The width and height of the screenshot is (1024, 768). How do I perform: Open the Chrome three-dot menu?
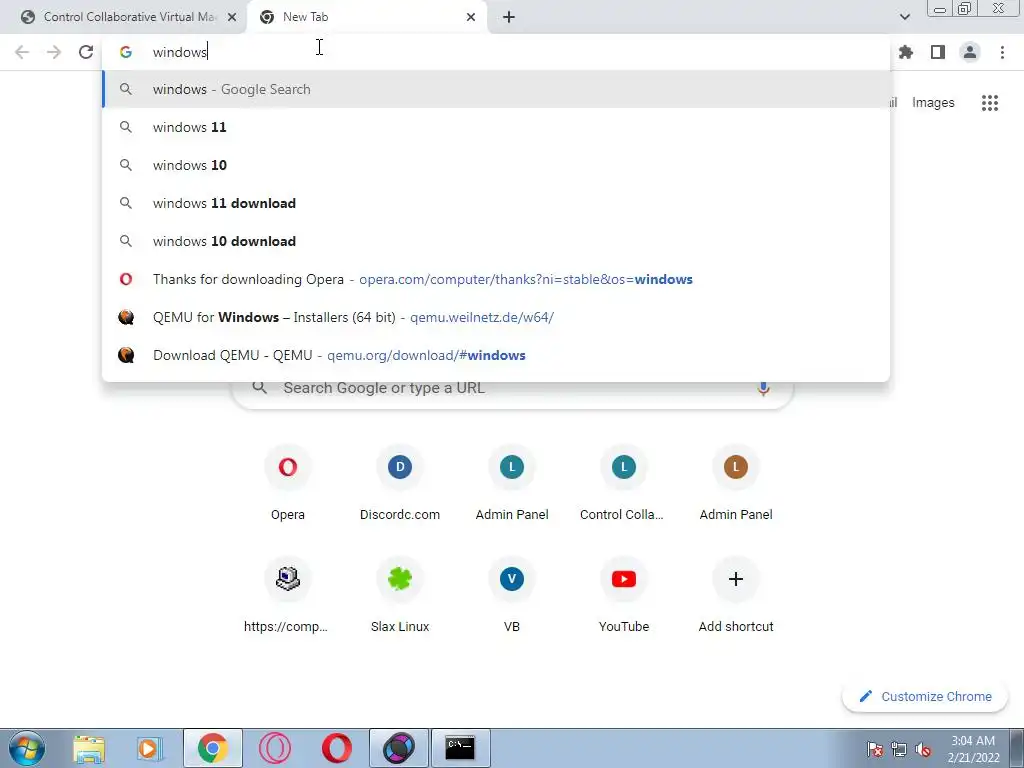pos(1002,52)
